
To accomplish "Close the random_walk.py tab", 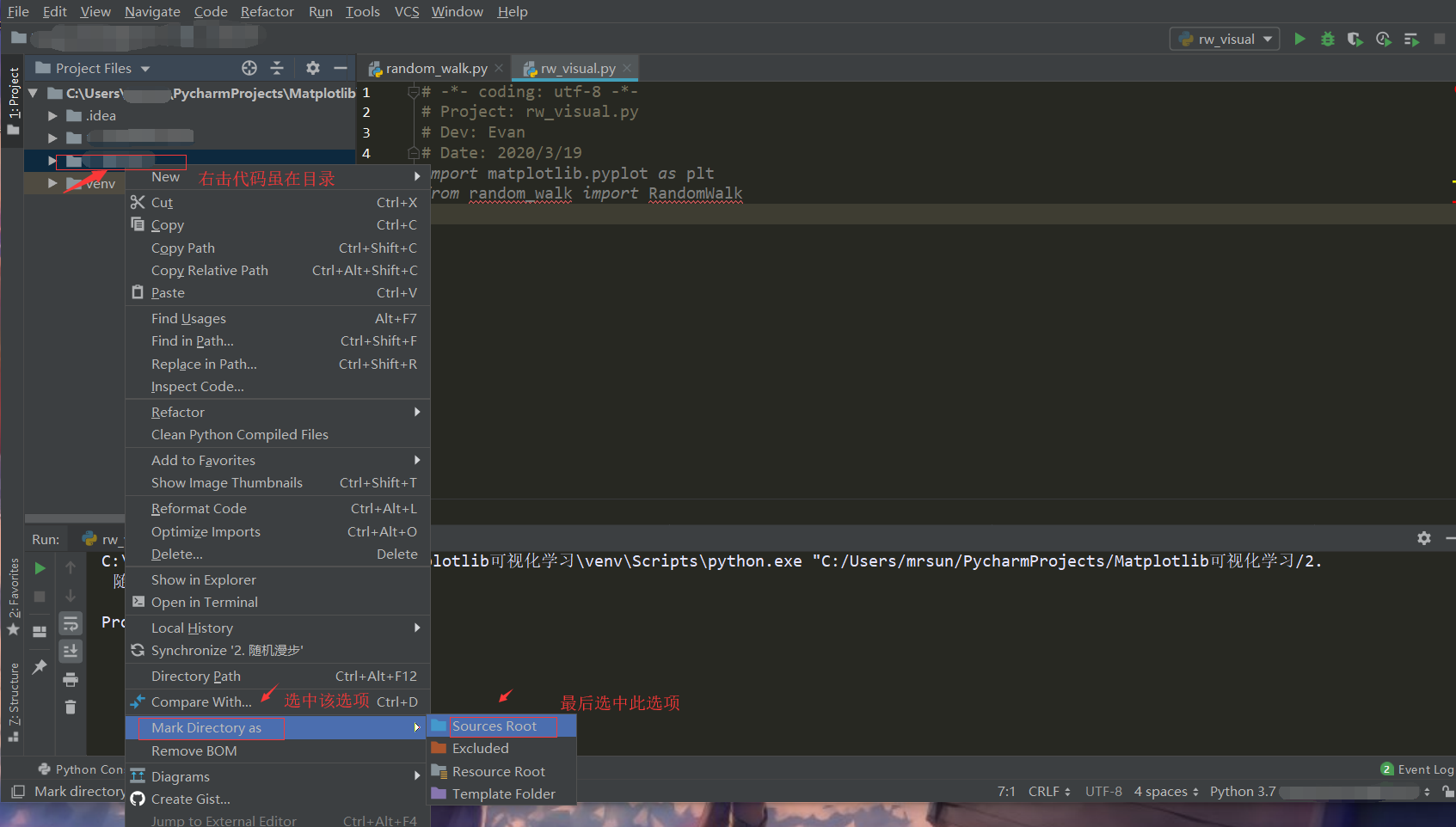I will (499, 68).
